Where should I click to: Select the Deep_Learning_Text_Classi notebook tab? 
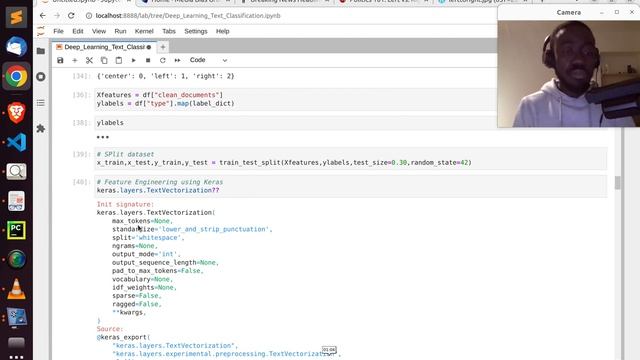104,47
